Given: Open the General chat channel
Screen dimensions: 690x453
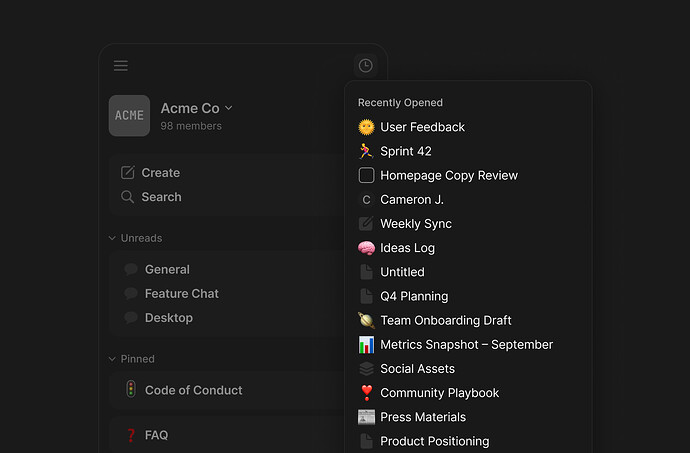Looking at the screenshot, I should (166, 270).
